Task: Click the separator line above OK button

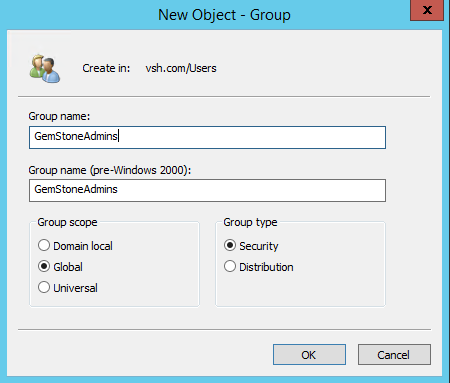Action: tap(224, 329)
